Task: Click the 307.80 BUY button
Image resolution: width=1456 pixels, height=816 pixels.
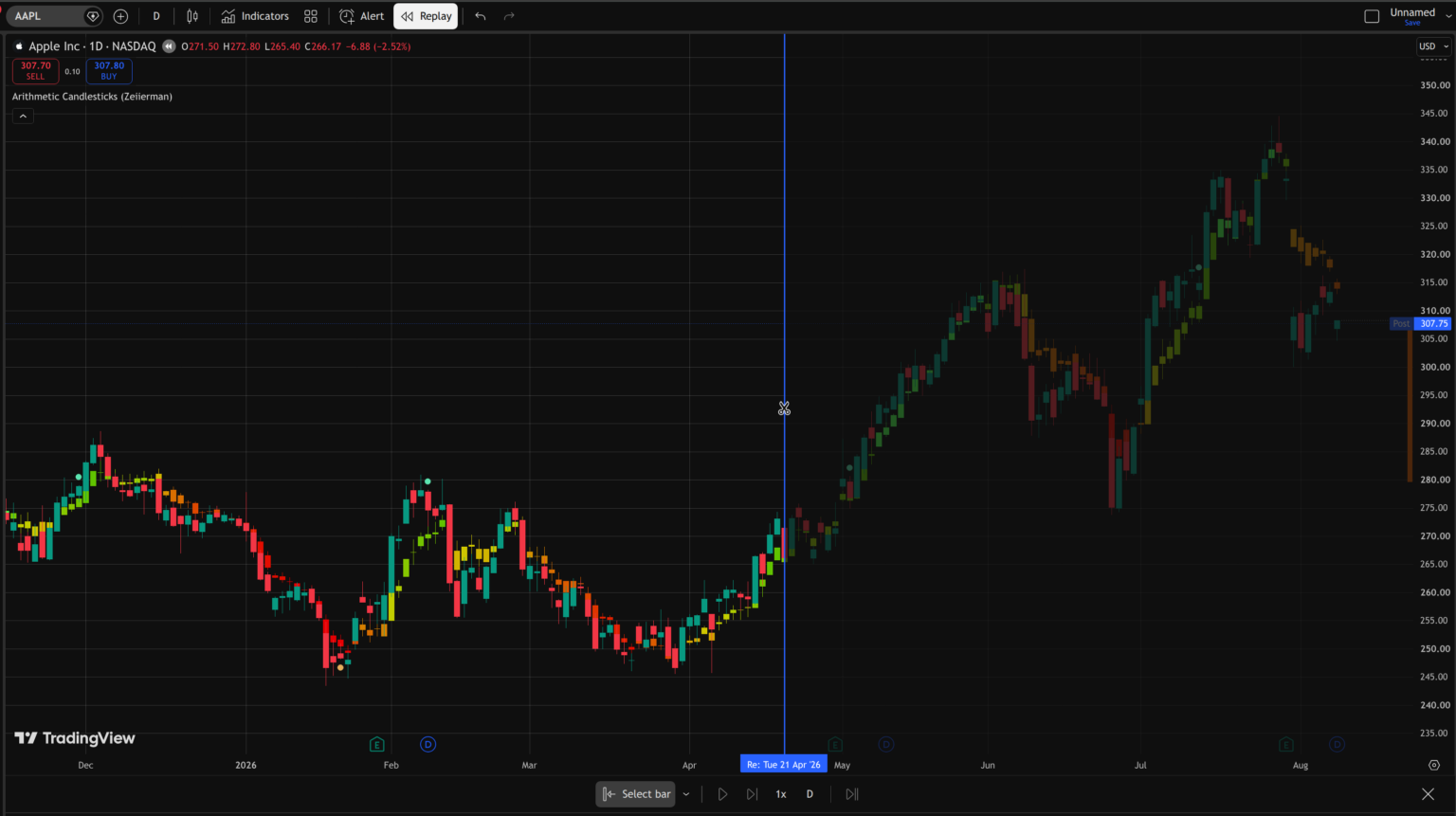Action: [109, 71]
